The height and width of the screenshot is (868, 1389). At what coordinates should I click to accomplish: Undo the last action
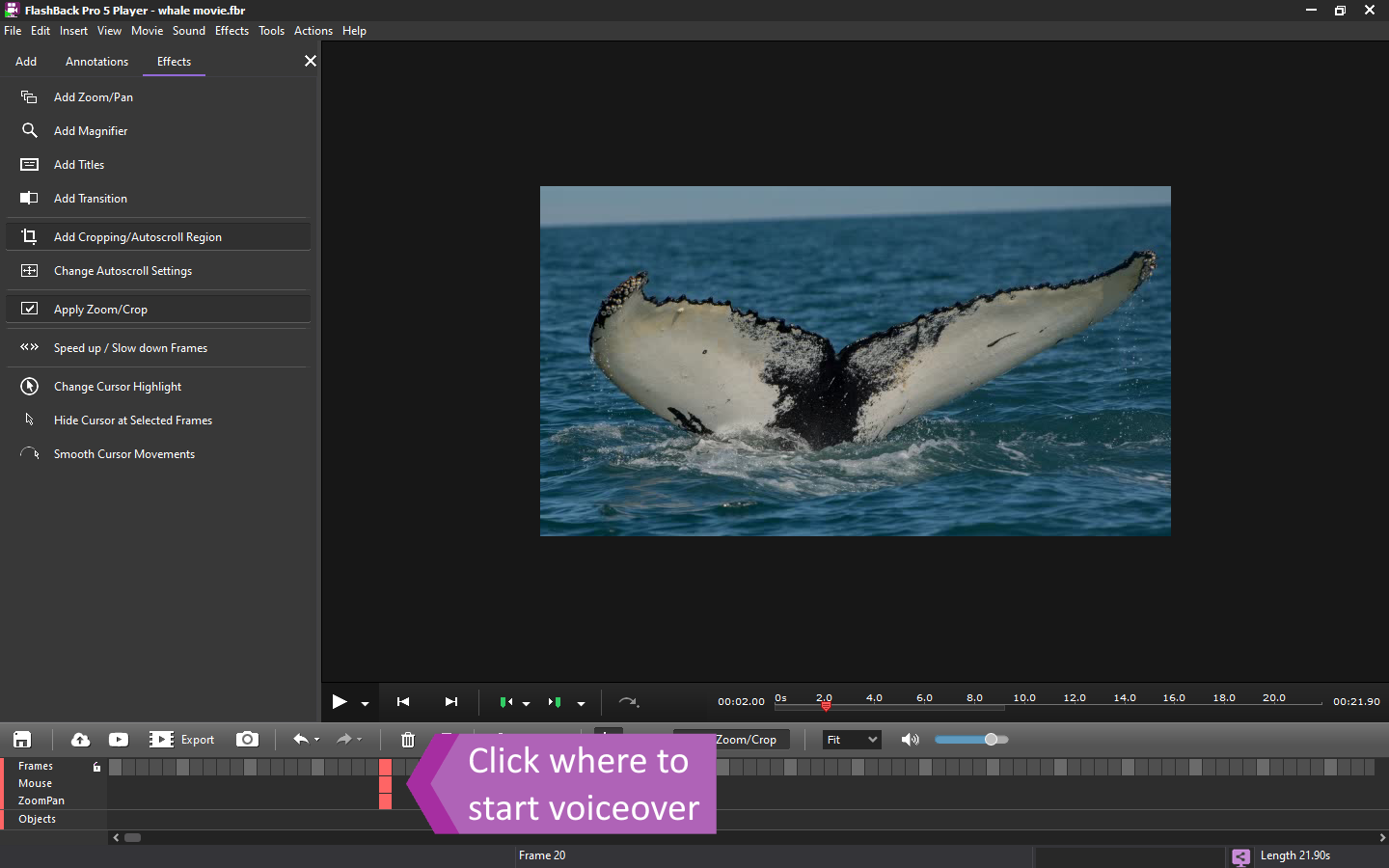[x=300, y=739]
